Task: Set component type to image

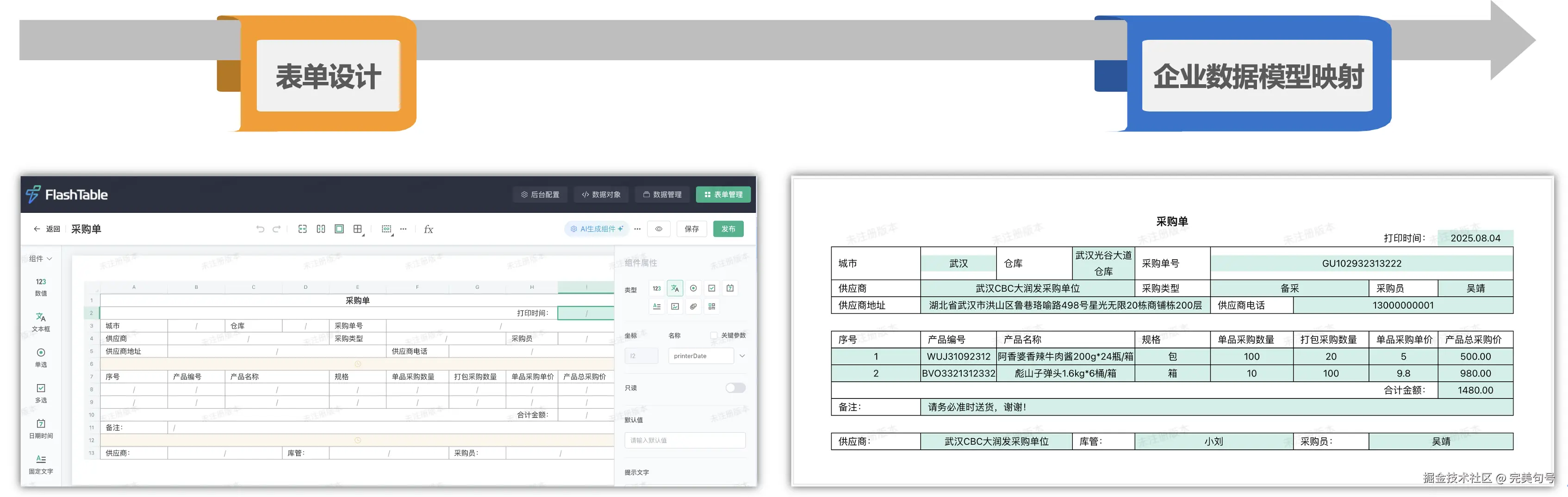Action: click(x=675, y=307)
